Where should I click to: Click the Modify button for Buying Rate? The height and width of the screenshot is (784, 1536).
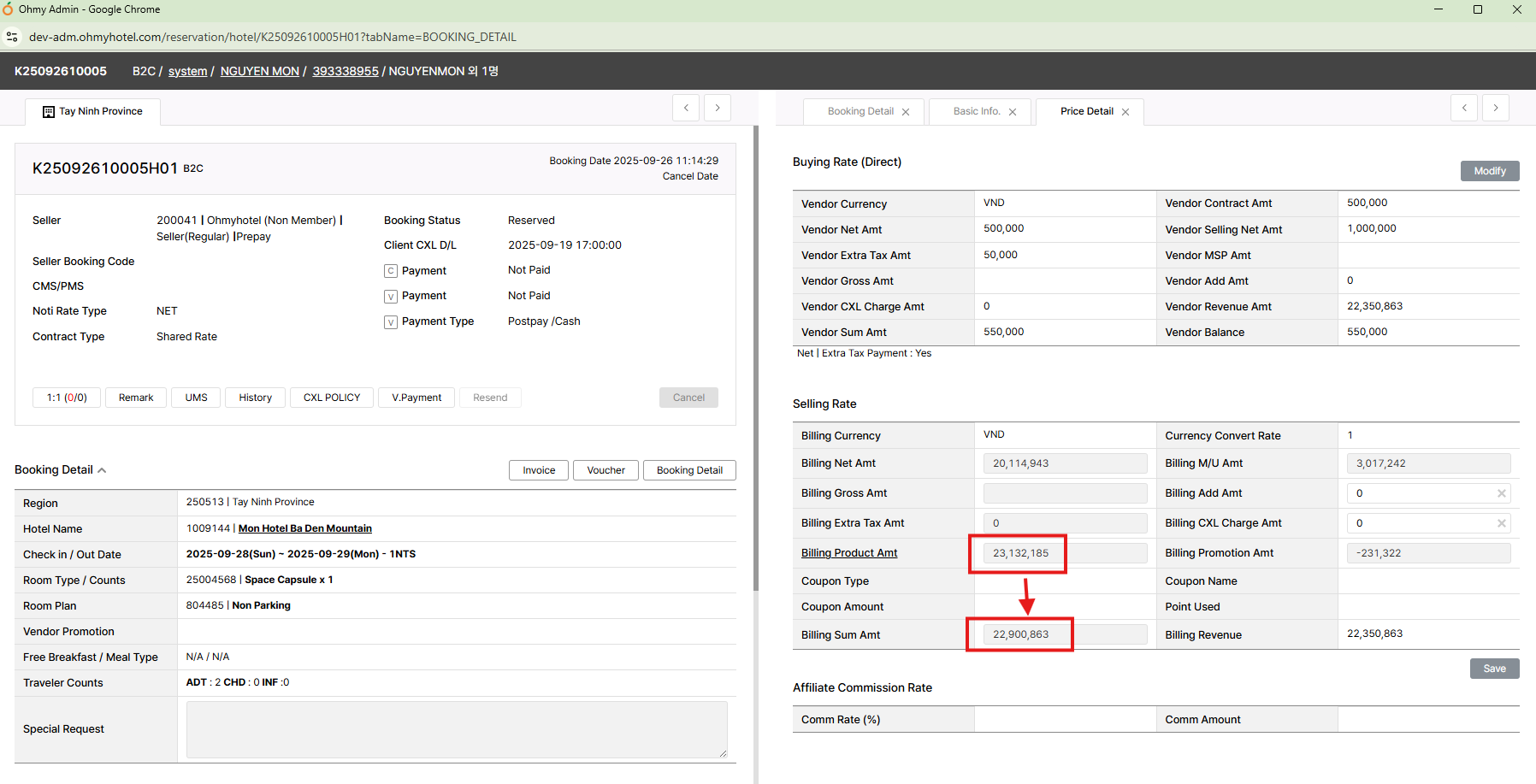(1489, 171)
